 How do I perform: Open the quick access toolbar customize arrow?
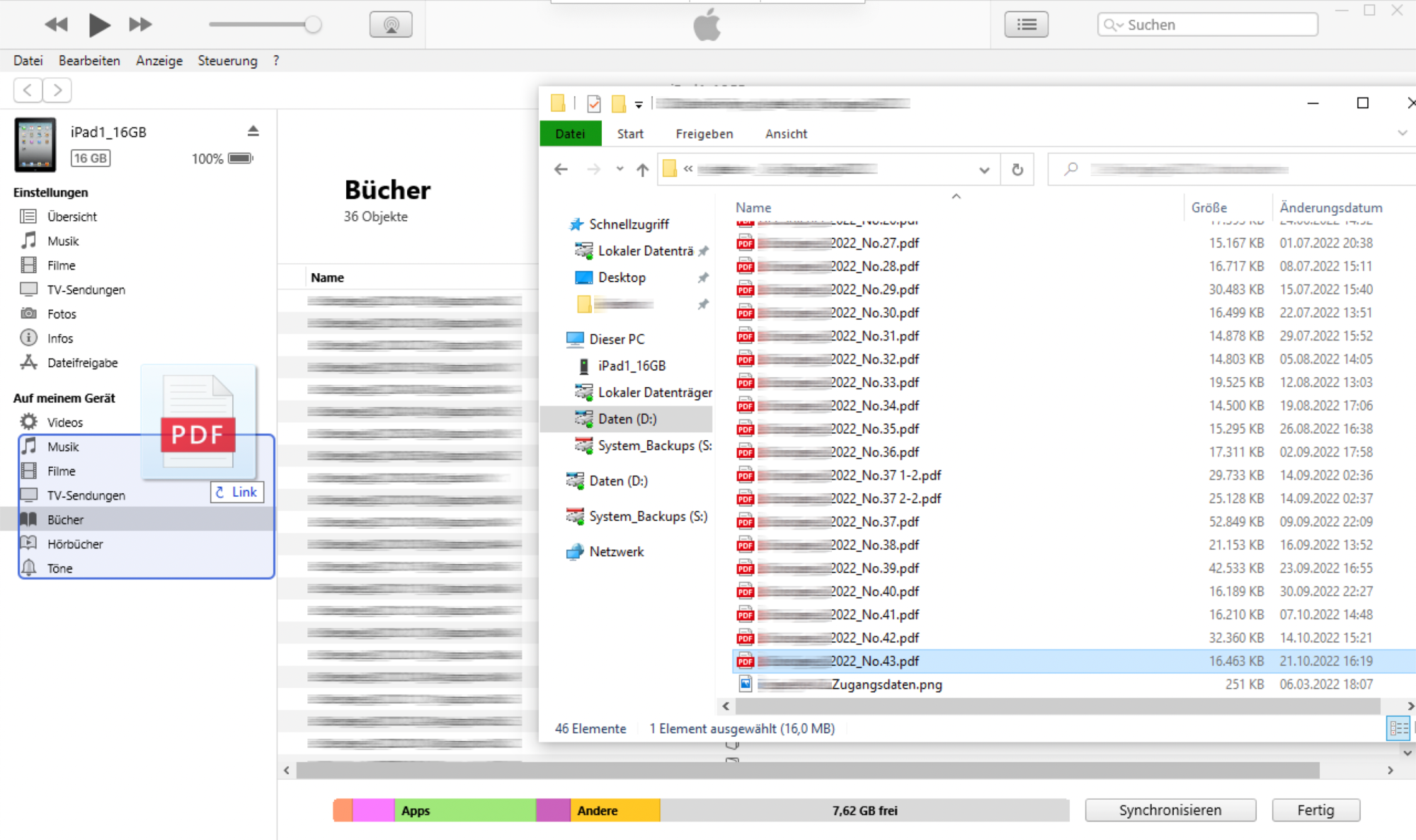[639, 105]
